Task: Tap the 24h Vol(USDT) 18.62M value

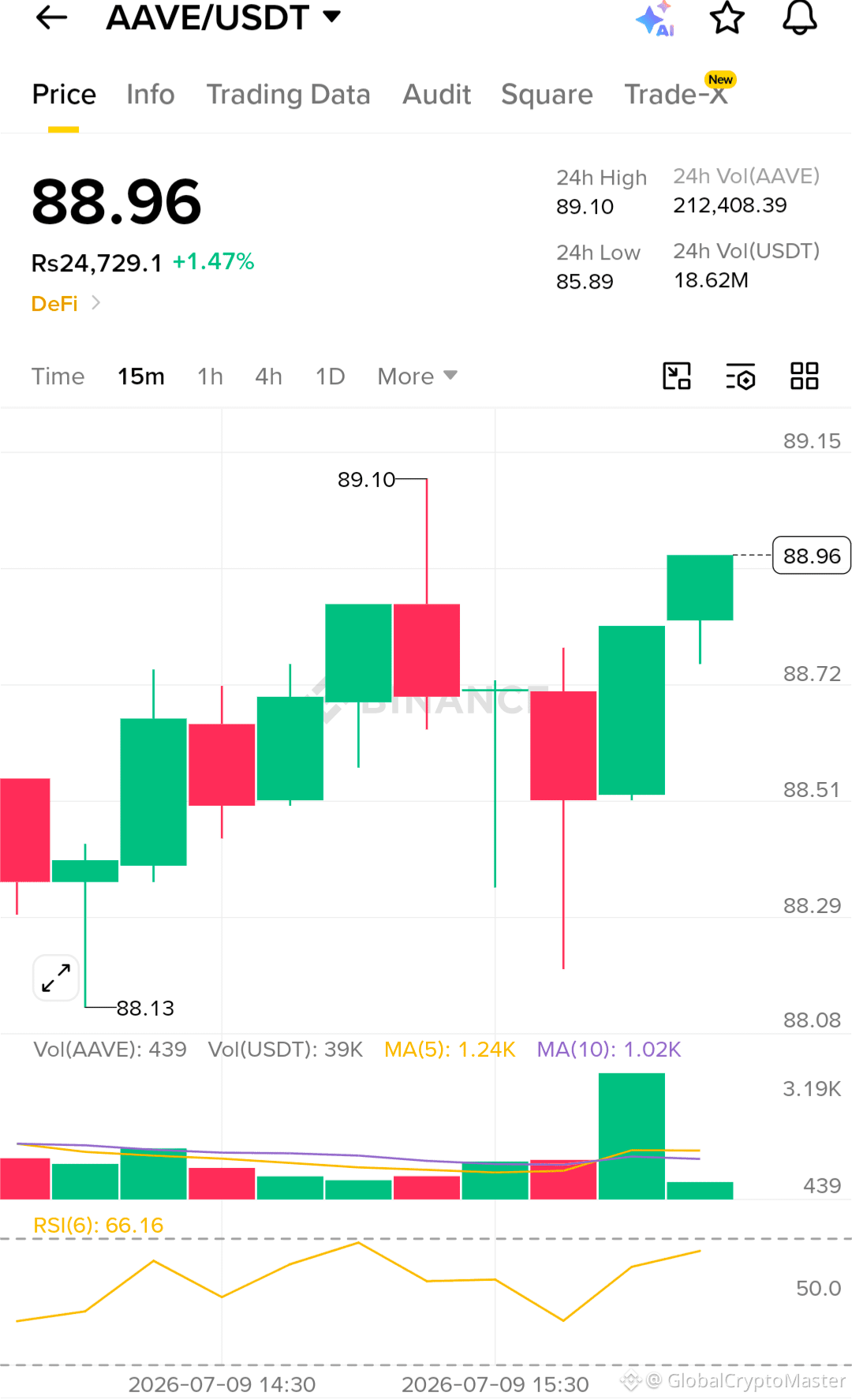Action: [711, 280]
